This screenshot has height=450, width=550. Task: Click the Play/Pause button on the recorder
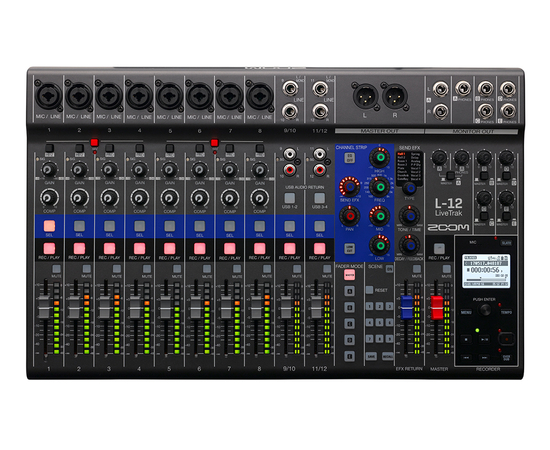coord(484,339)
